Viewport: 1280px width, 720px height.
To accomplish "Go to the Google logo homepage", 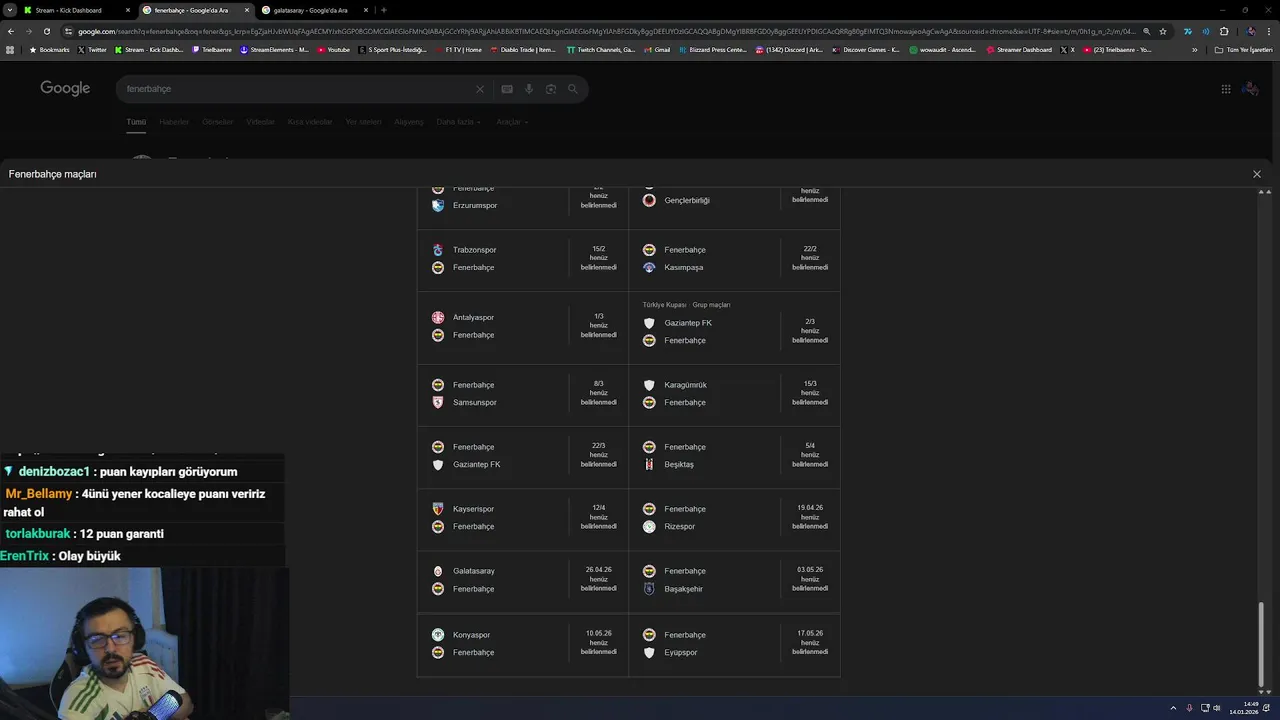I will coord(65,89).
